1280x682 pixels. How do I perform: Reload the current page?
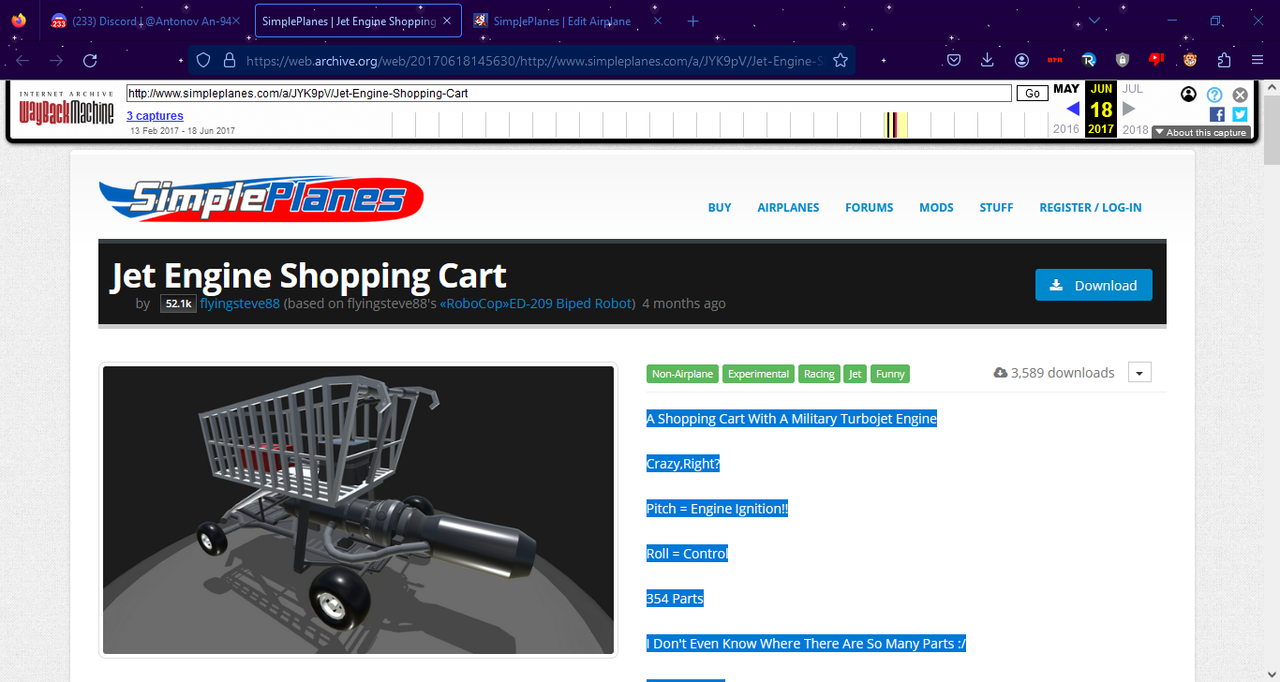coord(90,60)
